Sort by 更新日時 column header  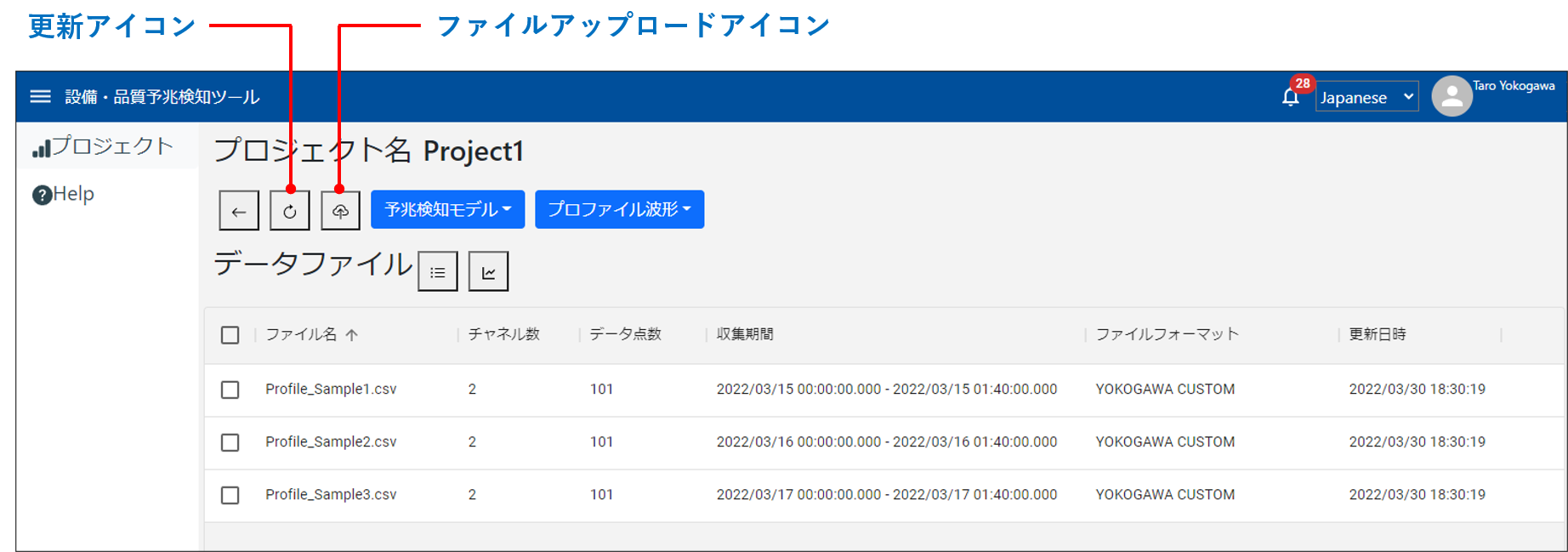(1378, 334)
